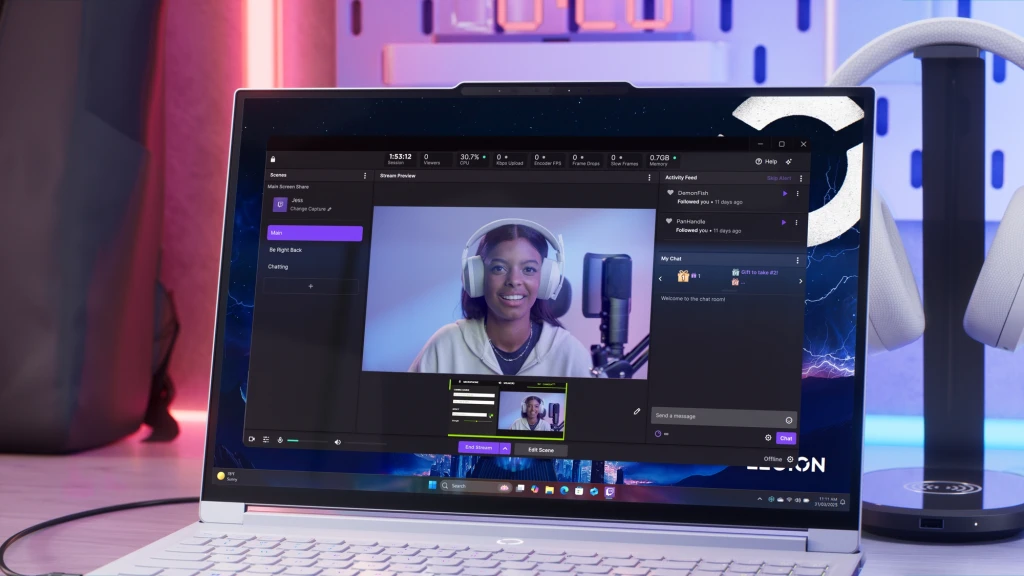Click the Send a message field
The height and width of the screenshot is (576, 1024).
pos(715,416)
